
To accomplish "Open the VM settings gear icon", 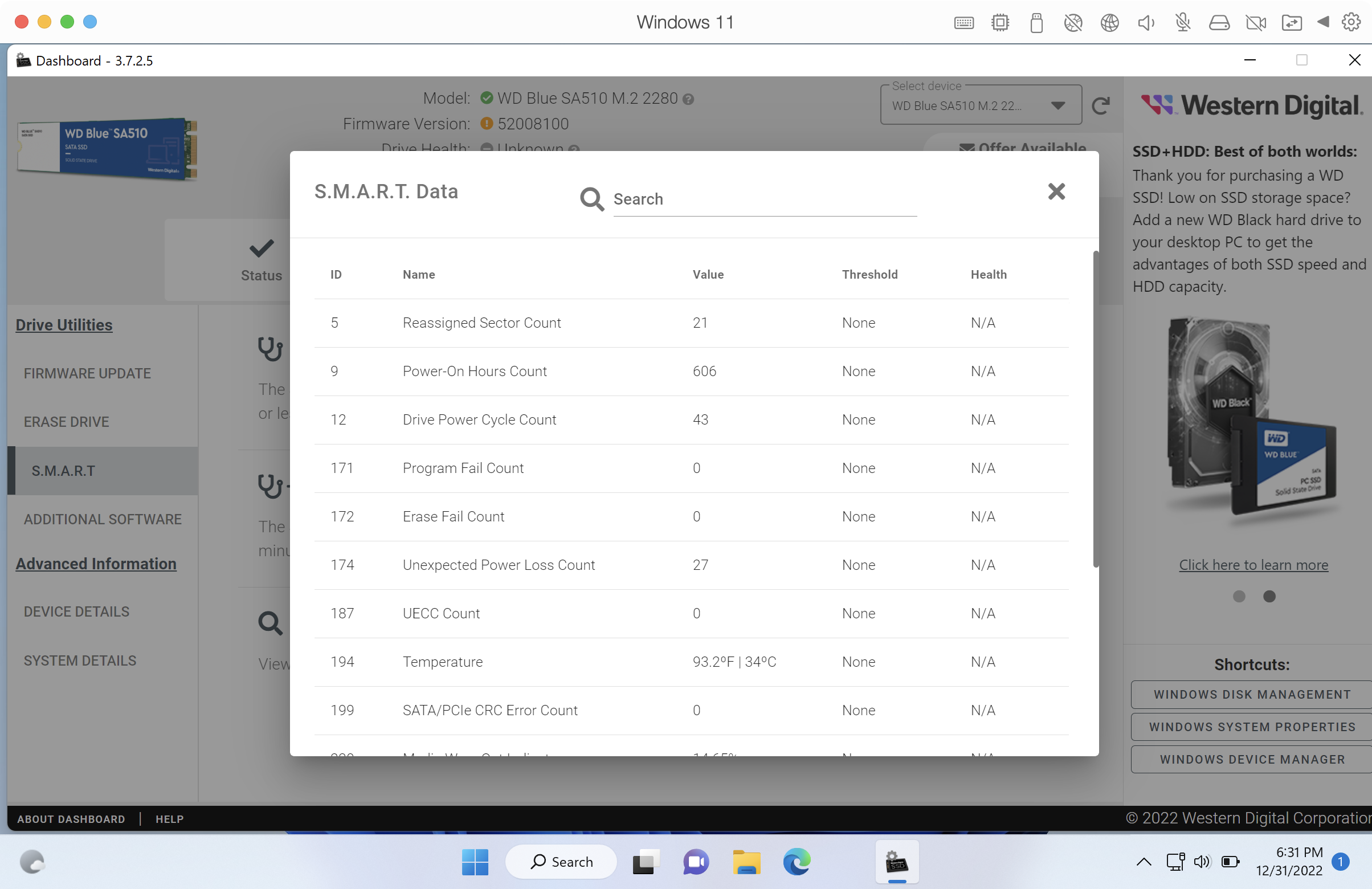I will [1351, 22].
